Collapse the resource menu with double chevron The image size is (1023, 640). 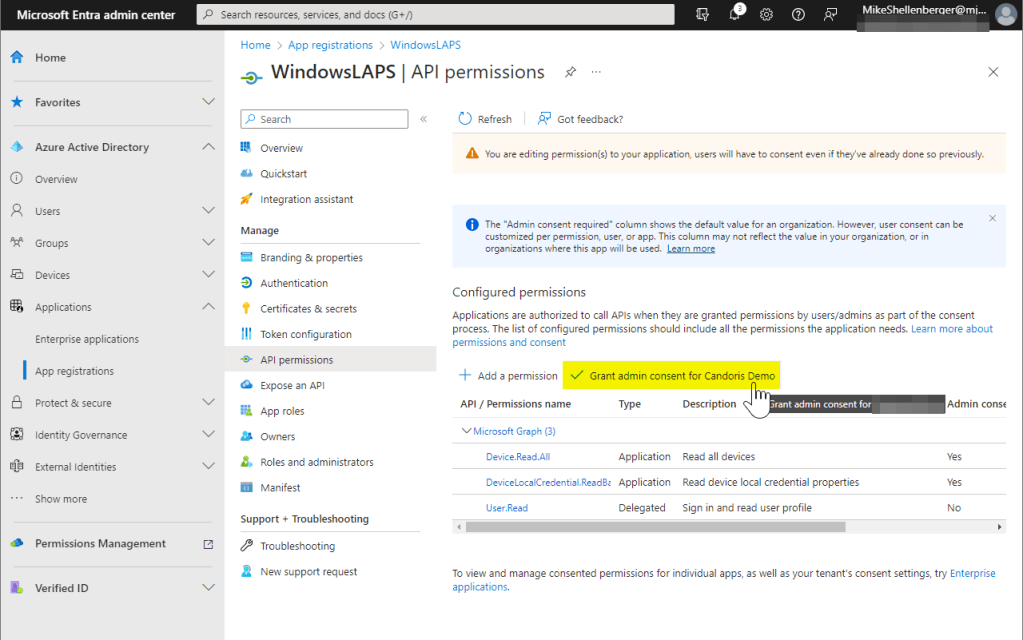(423, 119)
